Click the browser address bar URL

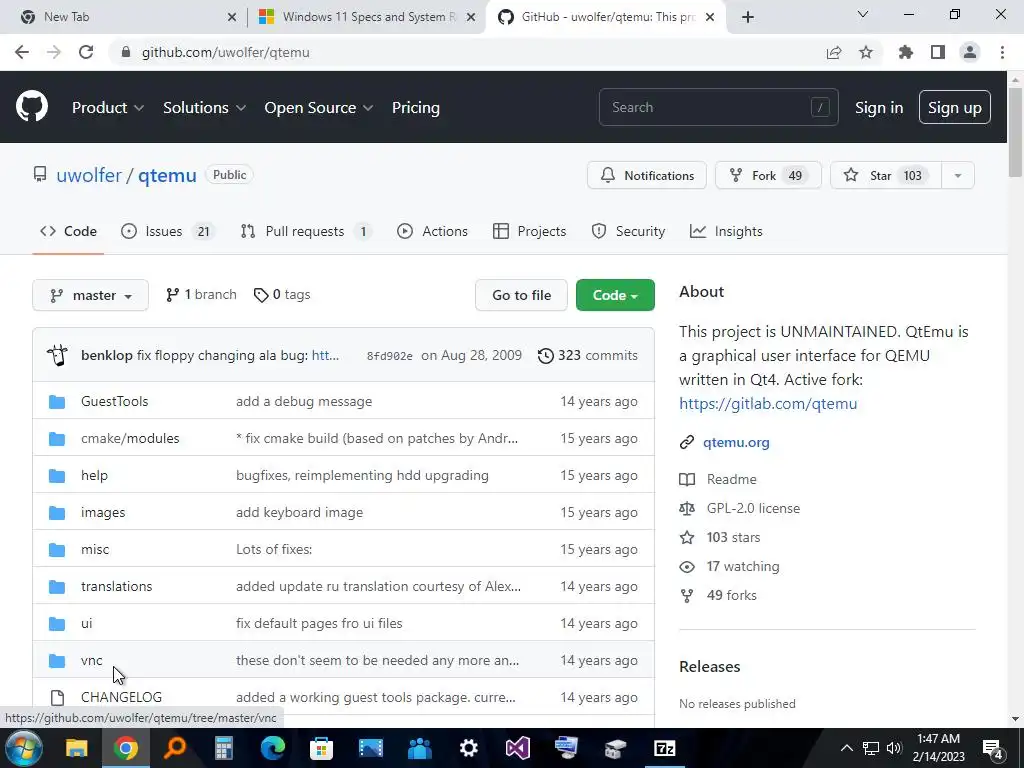(x=225, y=52)
